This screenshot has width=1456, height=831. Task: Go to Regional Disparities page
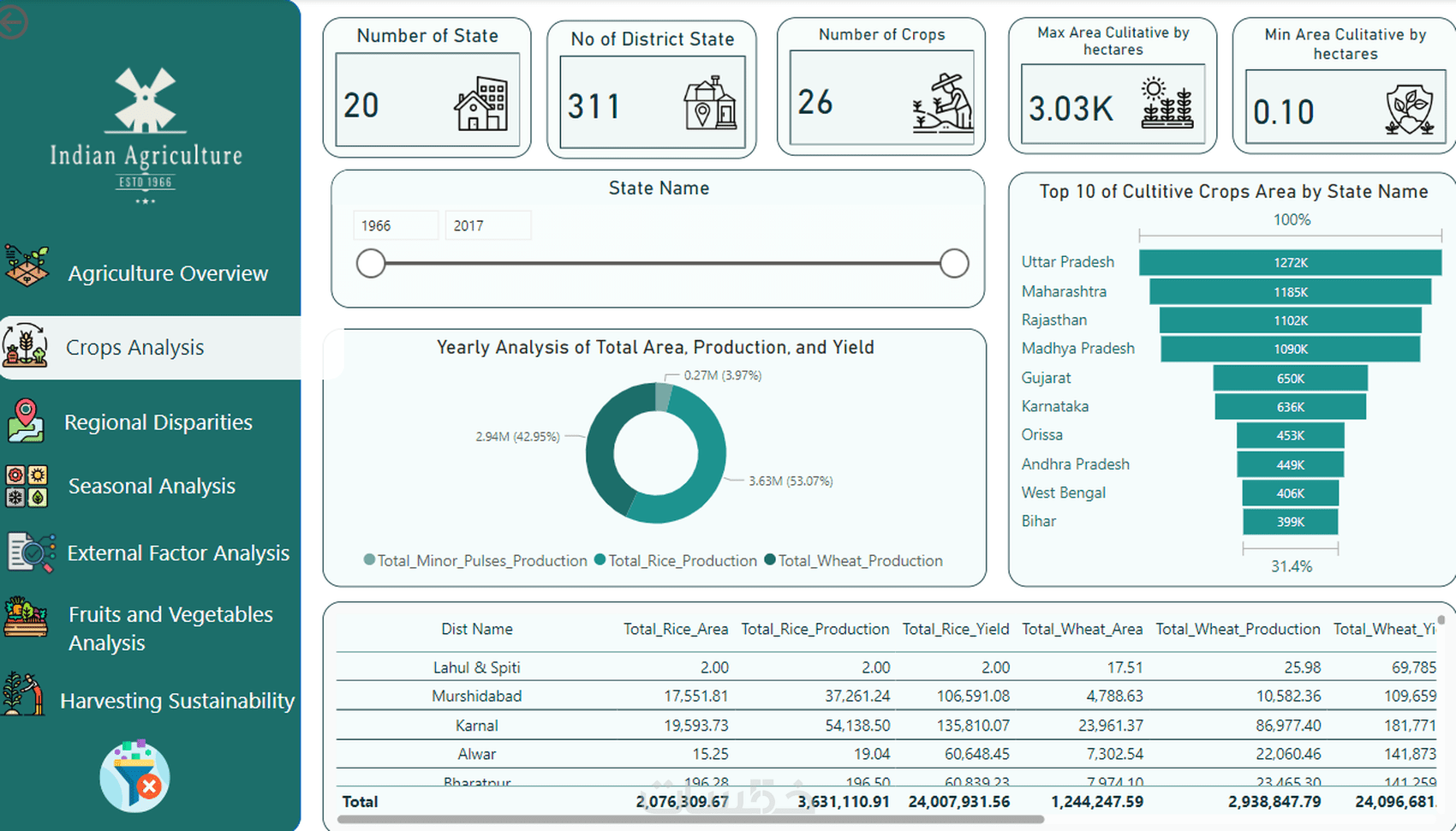[x=158, y=422]
